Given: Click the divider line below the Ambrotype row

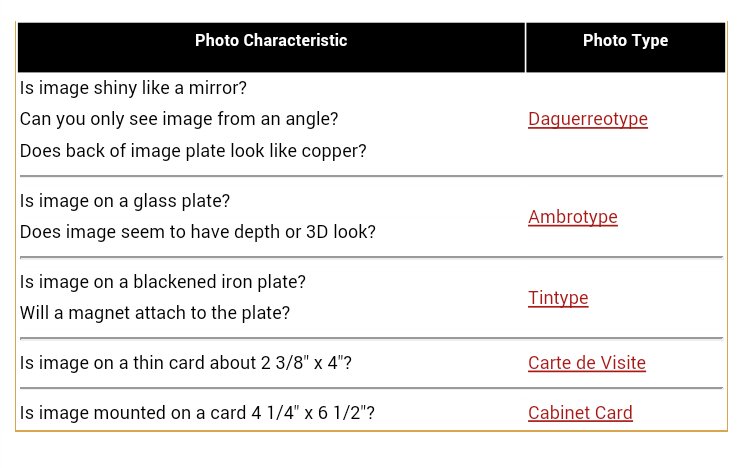Looking at the screenshot, I should (x=371, y=257).
